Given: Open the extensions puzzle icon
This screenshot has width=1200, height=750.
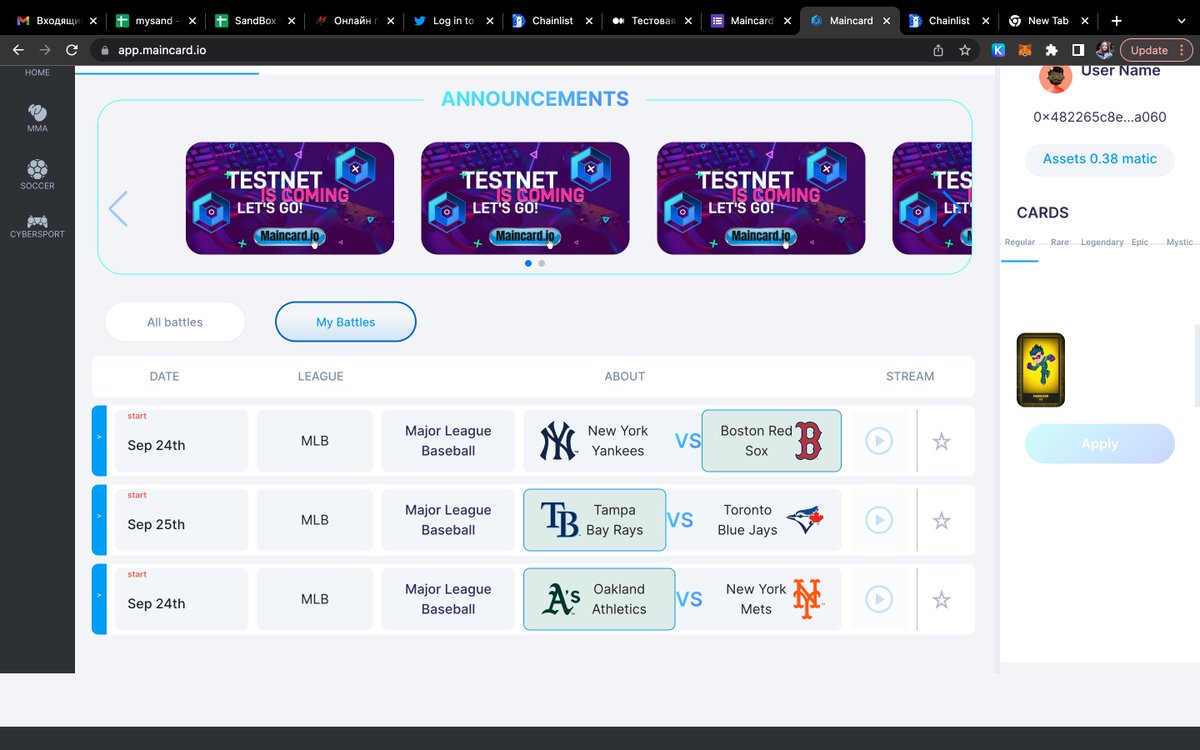Looking at the screenshot, I should point(1051,50).
